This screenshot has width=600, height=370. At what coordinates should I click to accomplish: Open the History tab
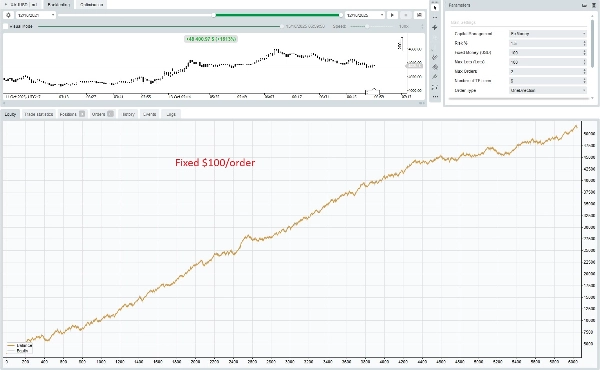click(128, 114)
